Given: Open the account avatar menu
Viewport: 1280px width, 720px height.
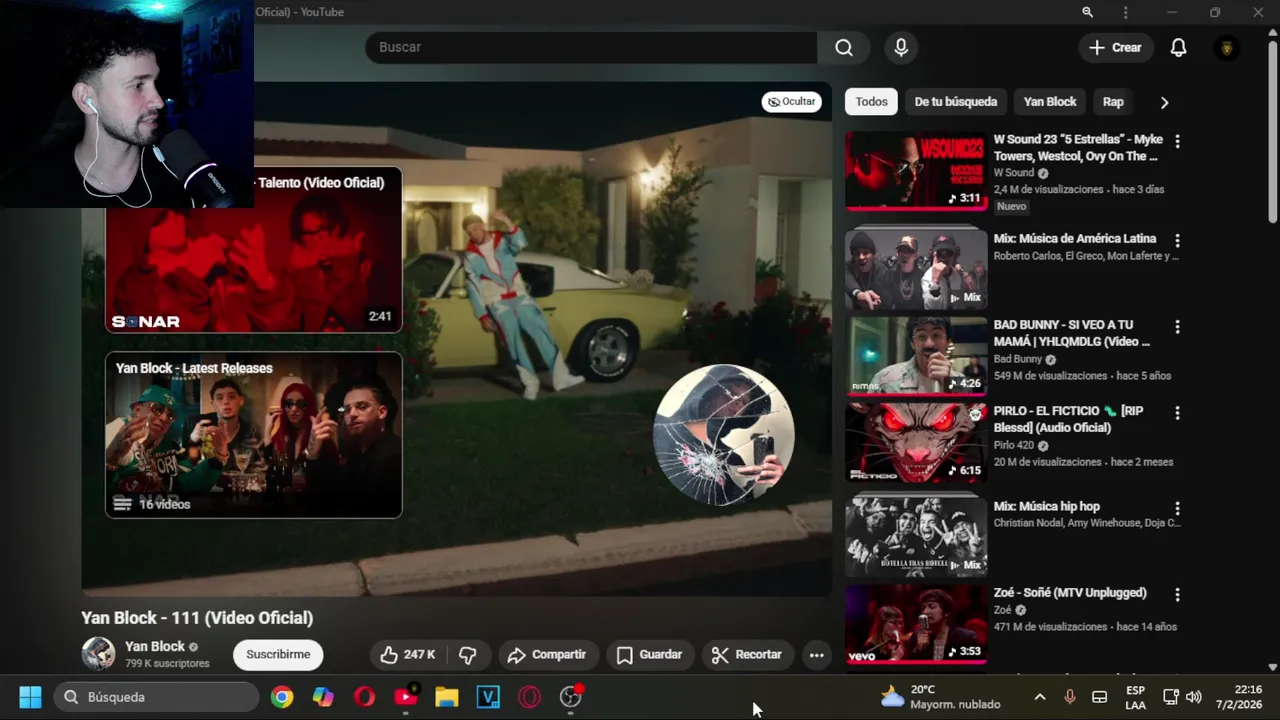Looking at the screenshot, I should (x=1226, y=48).
